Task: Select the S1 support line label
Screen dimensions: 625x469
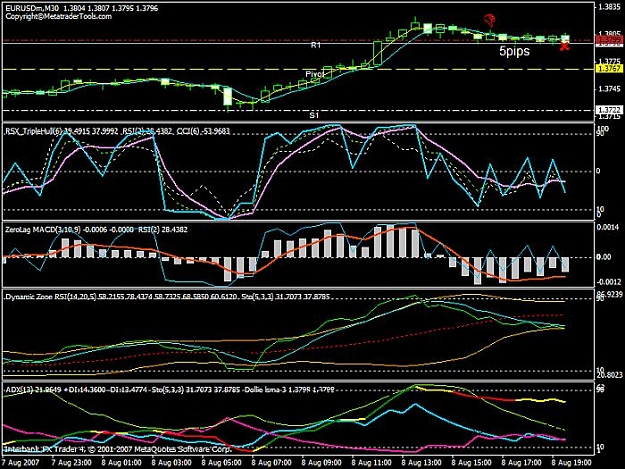Action: [x=314, y=116]
